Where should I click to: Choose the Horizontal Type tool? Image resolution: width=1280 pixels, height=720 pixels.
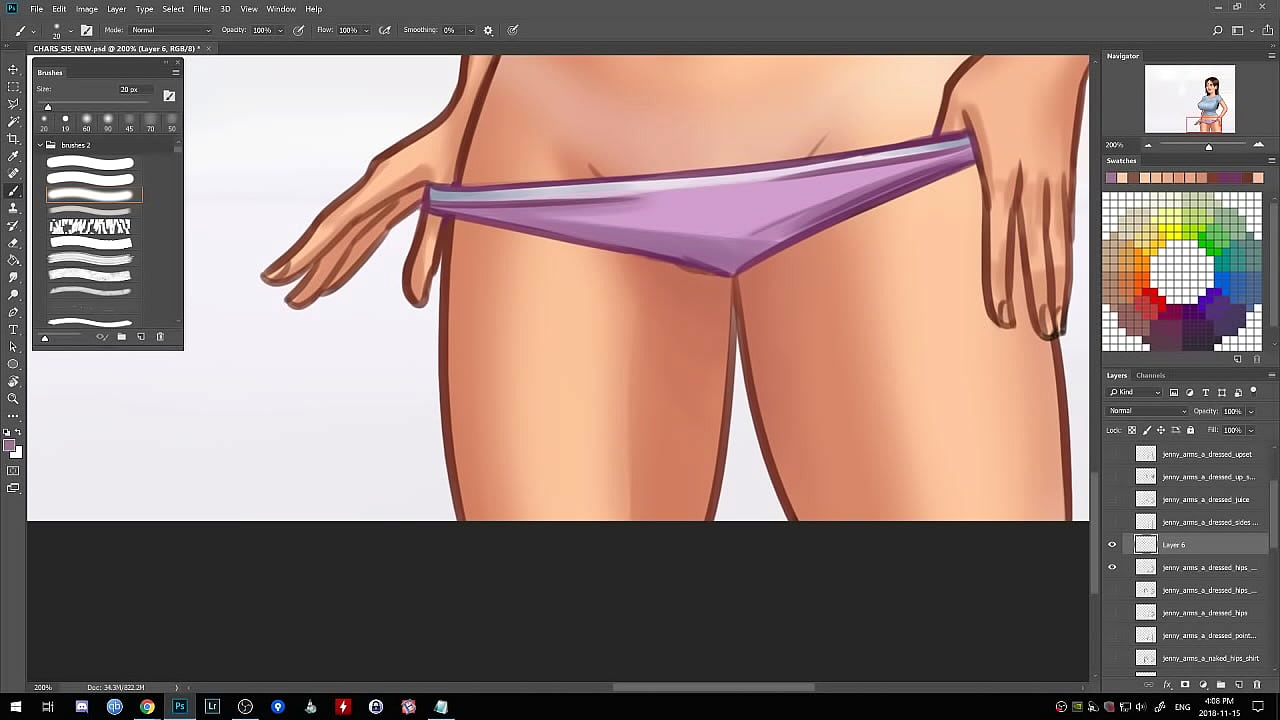pyautogui.click(x=13, y=329)
